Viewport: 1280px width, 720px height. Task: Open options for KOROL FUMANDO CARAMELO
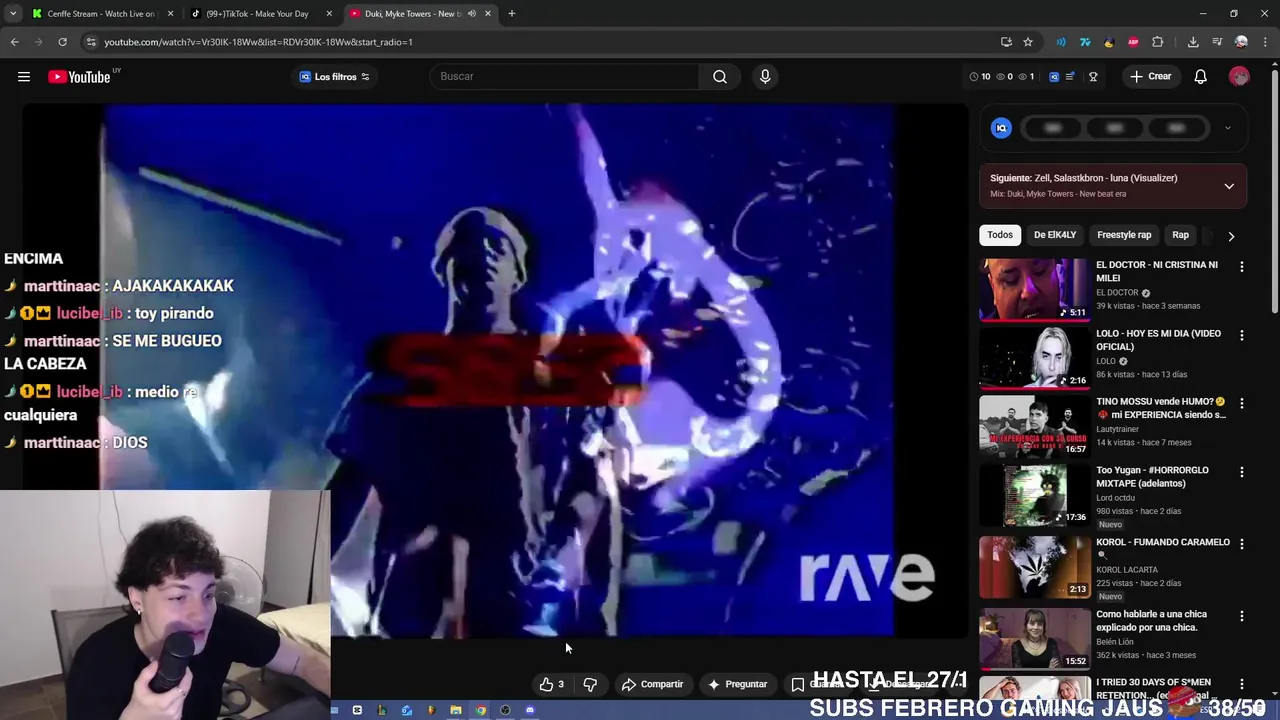coord(1242,544)
